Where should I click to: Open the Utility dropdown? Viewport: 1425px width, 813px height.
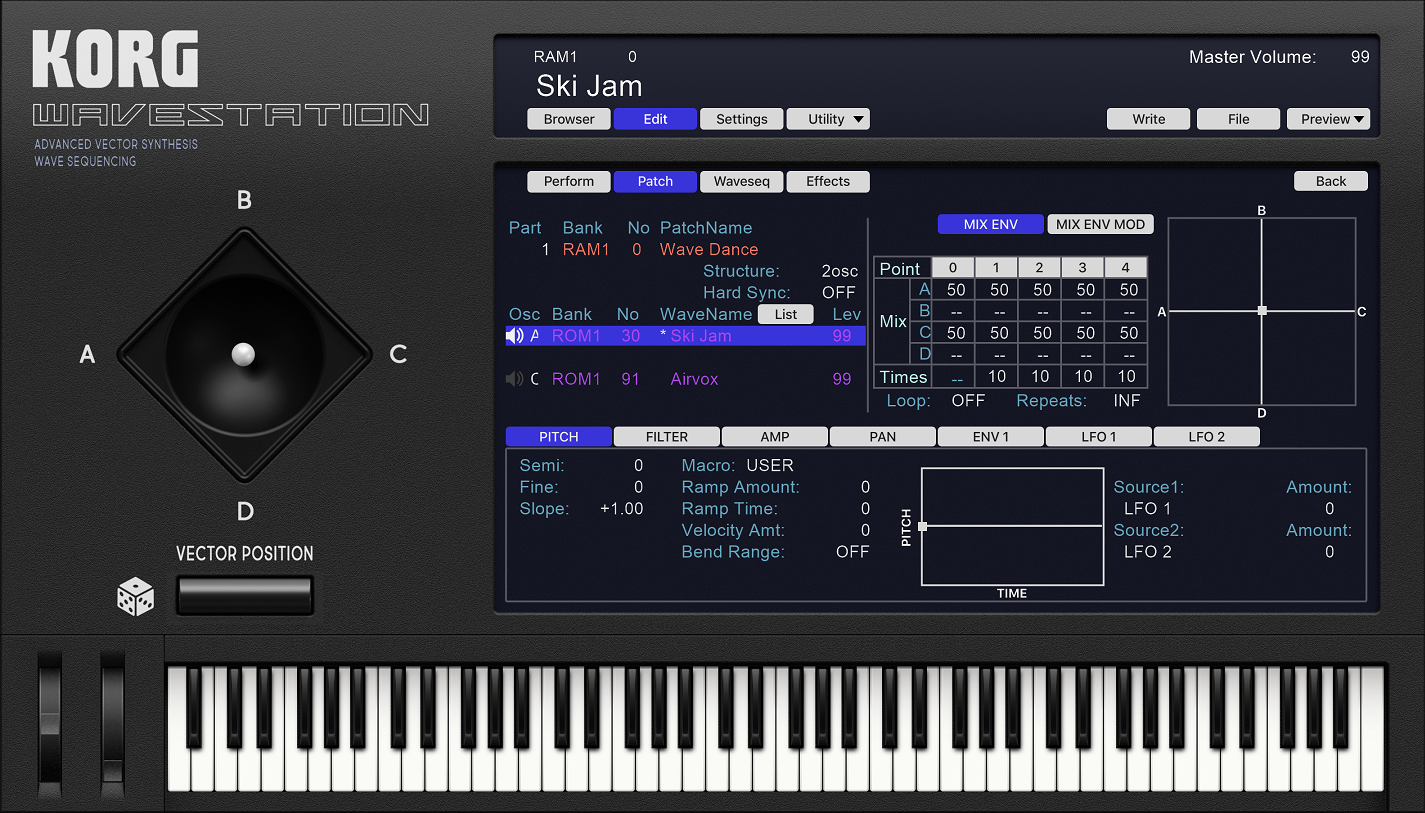[828, 118]
